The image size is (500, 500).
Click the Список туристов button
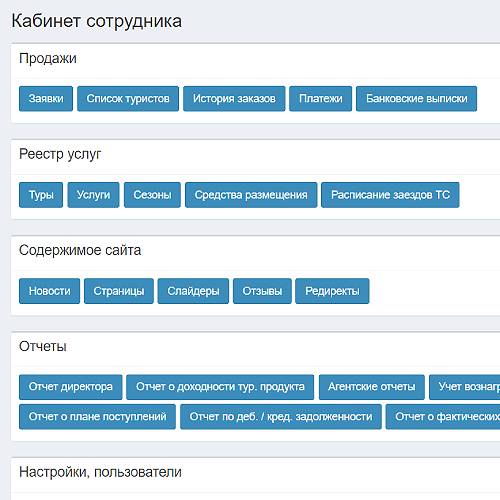point(128,99)
